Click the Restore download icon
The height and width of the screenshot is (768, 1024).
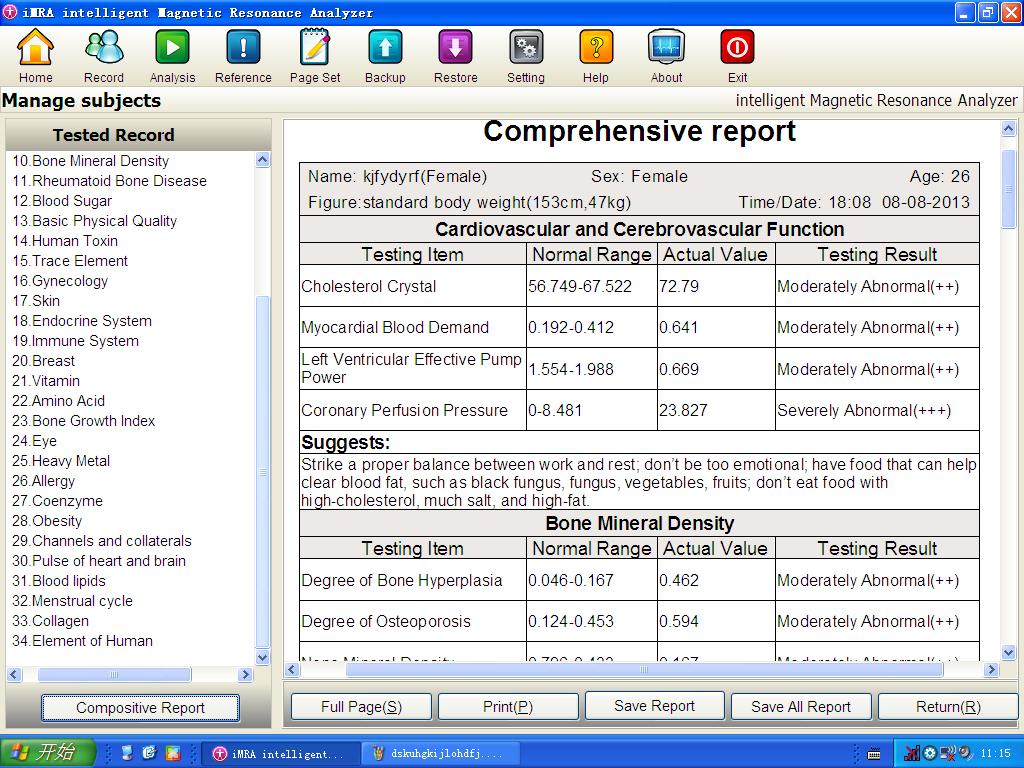point(456,47)
